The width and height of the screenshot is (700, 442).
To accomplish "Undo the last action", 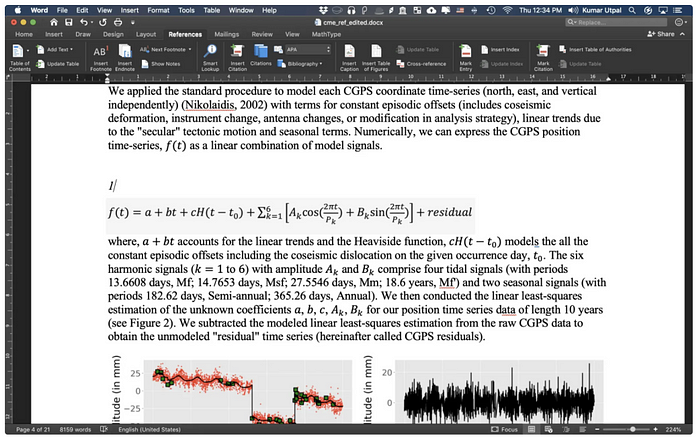I will point(83,22).
